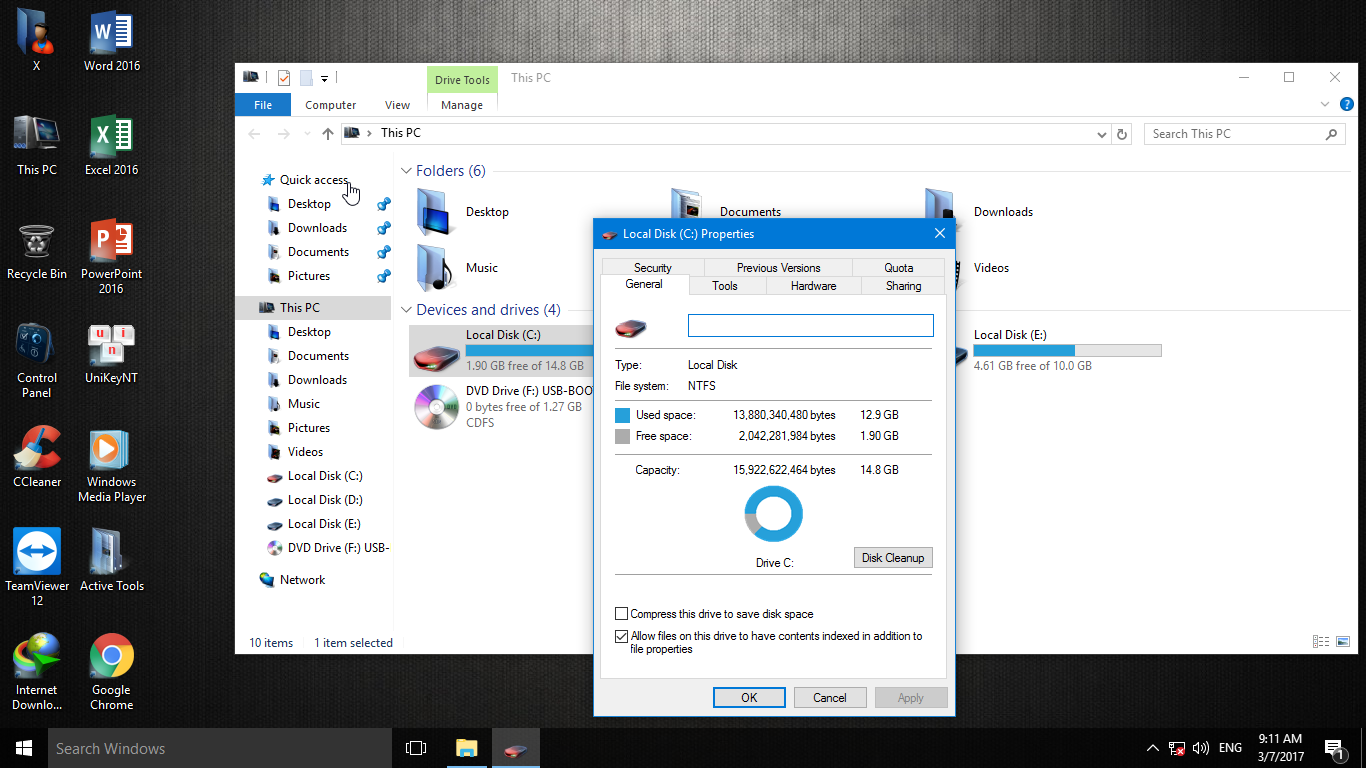Open the recent locations dropdown beside Forward
The width and height of the screenshot is (1366, 768).
coord(306,134)
